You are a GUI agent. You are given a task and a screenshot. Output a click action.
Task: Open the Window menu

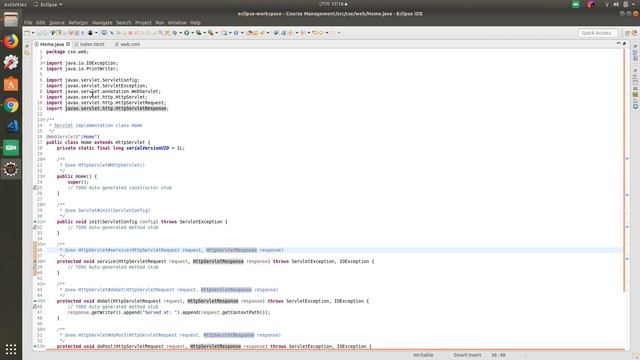point(177,22)
